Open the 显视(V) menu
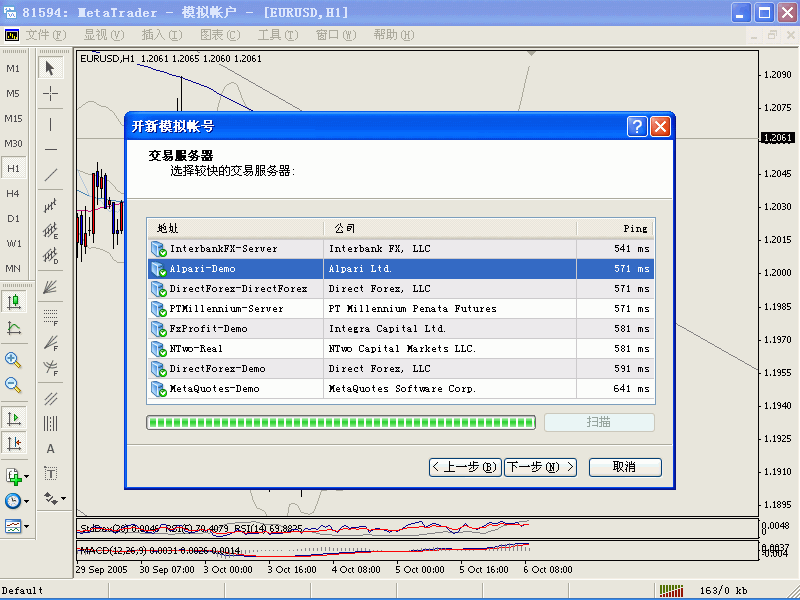The image size is (800, 600). (x=104, y=35)
